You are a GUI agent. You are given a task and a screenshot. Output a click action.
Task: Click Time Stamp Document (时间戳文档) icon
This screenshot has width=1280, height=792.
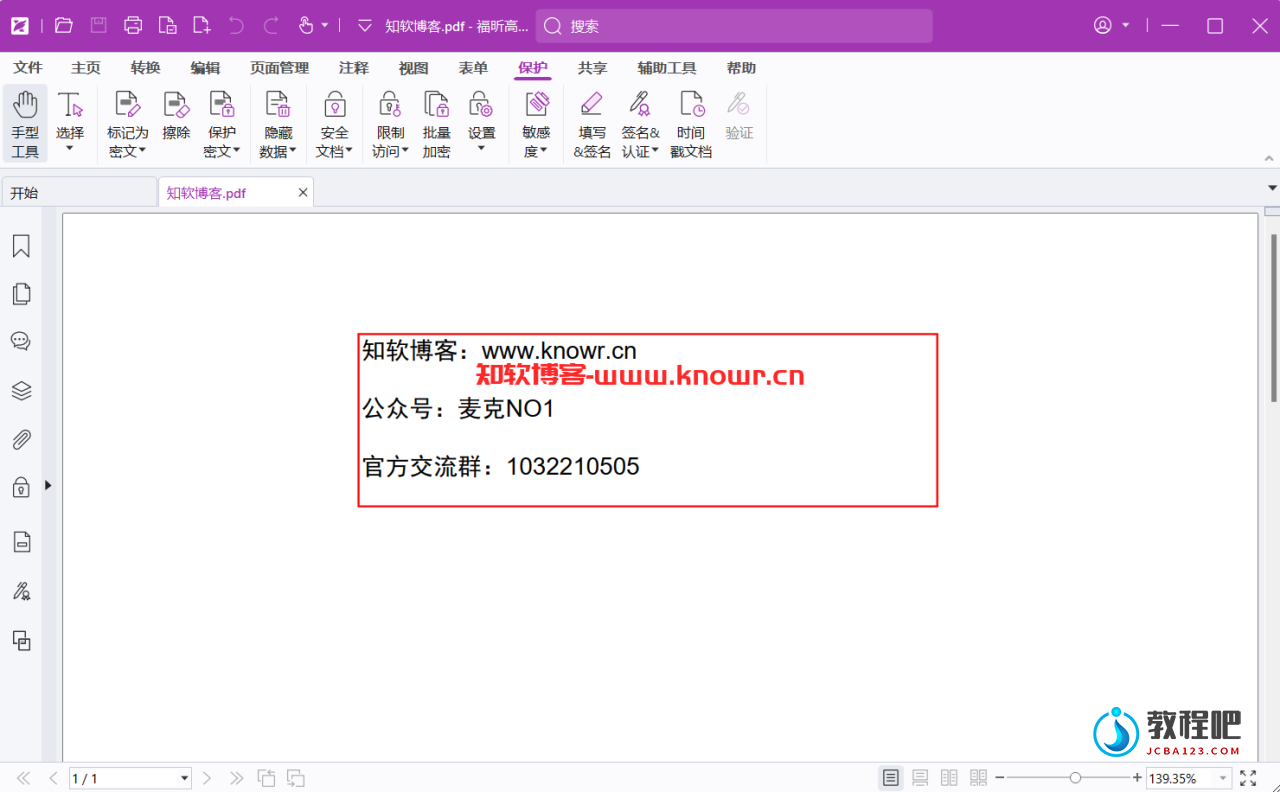click(x=691, y=104)
